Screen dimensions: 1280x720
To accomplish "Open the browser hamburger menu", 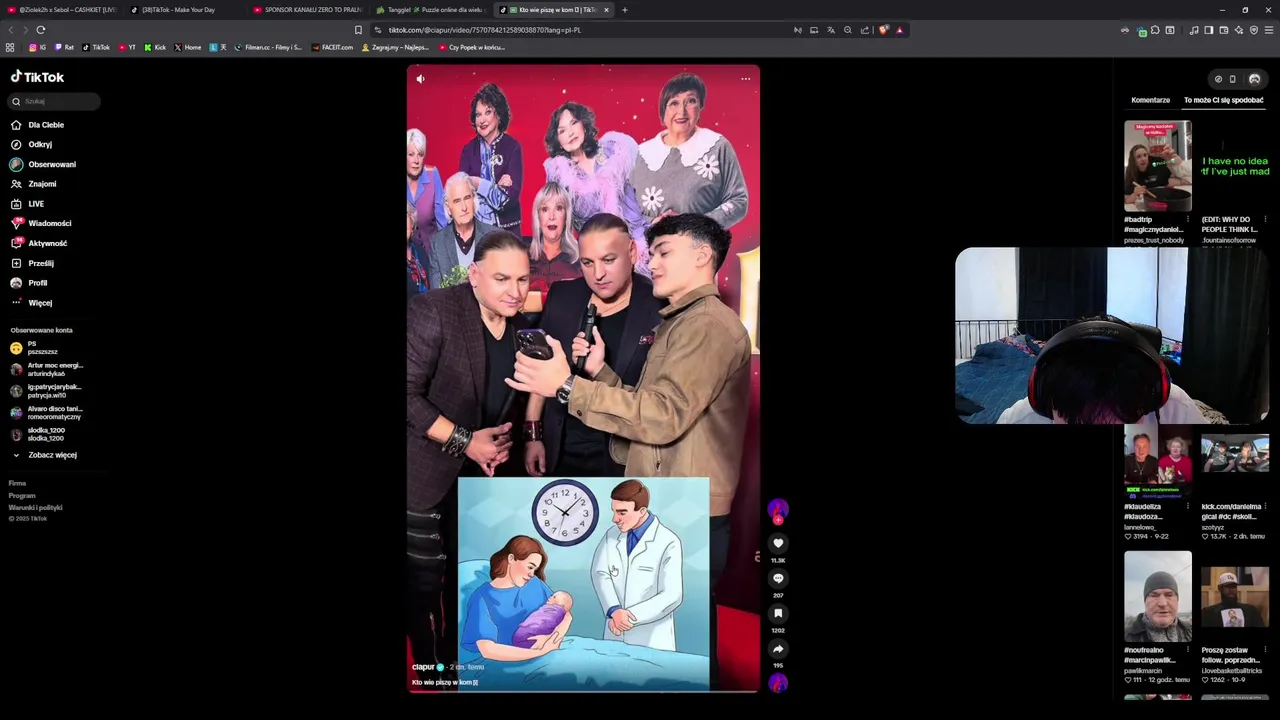I will pos(1269,30).
